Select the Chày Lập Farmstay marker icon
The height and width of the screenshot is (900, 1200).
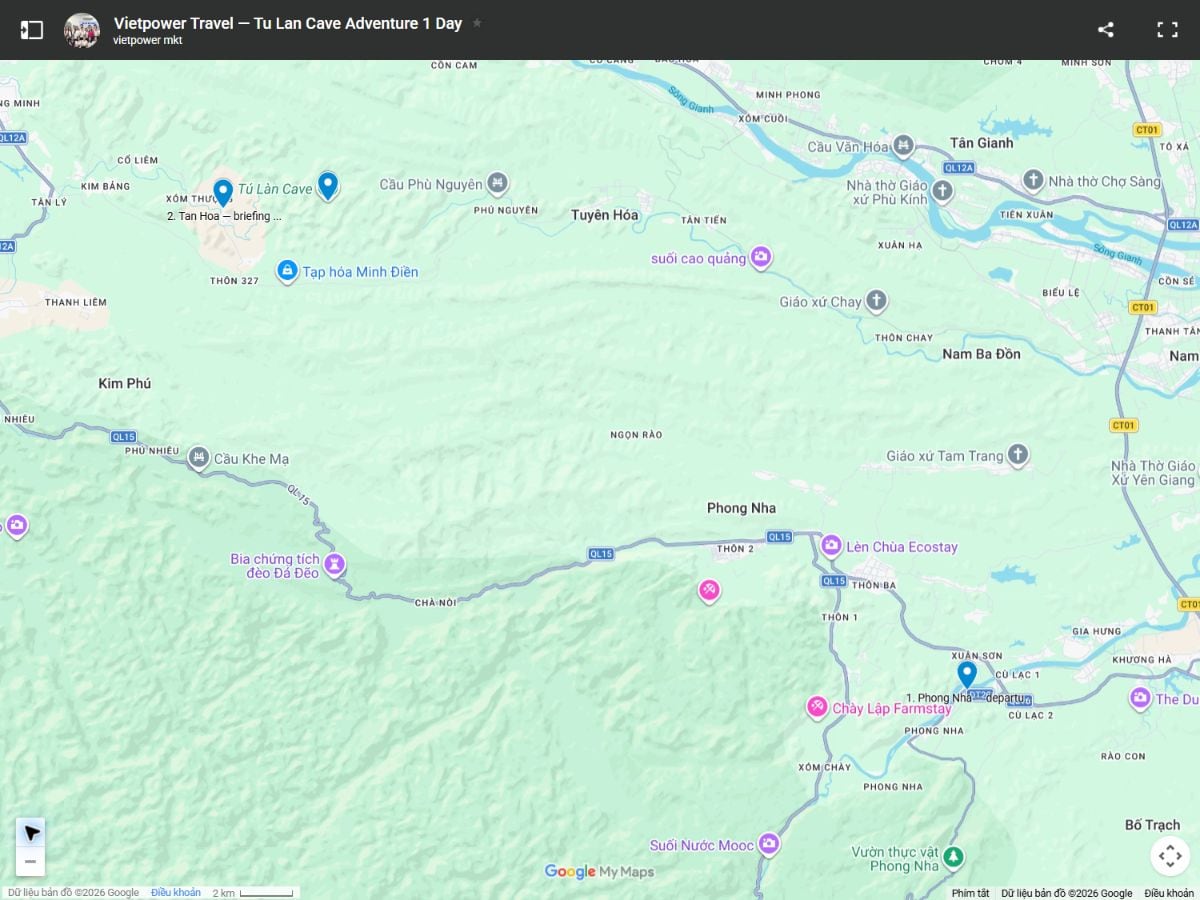(x=817, y=708)
